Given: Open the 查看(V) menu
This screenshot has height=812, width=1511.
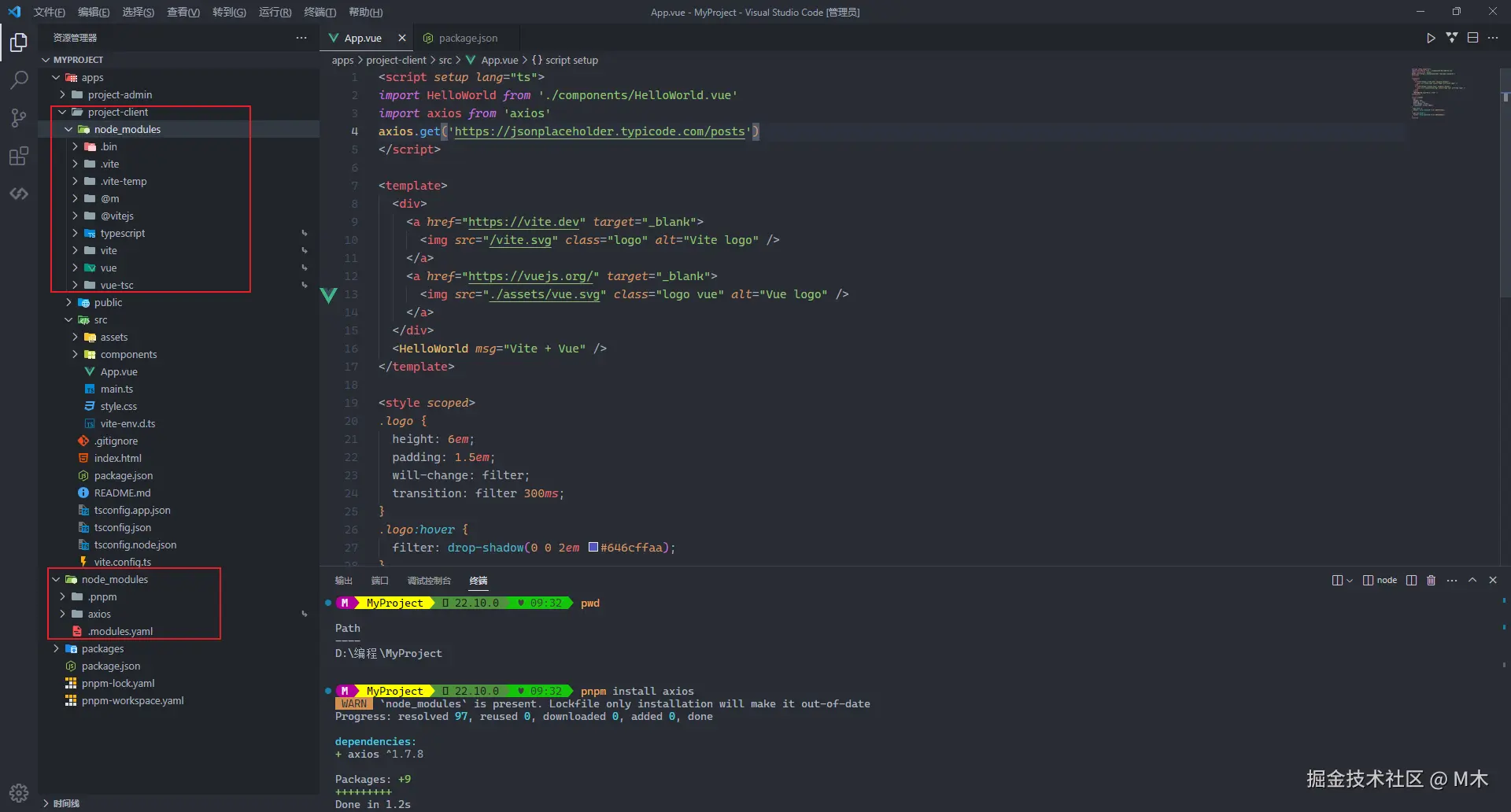Looking at the screenshot, I should coord(183,12).
